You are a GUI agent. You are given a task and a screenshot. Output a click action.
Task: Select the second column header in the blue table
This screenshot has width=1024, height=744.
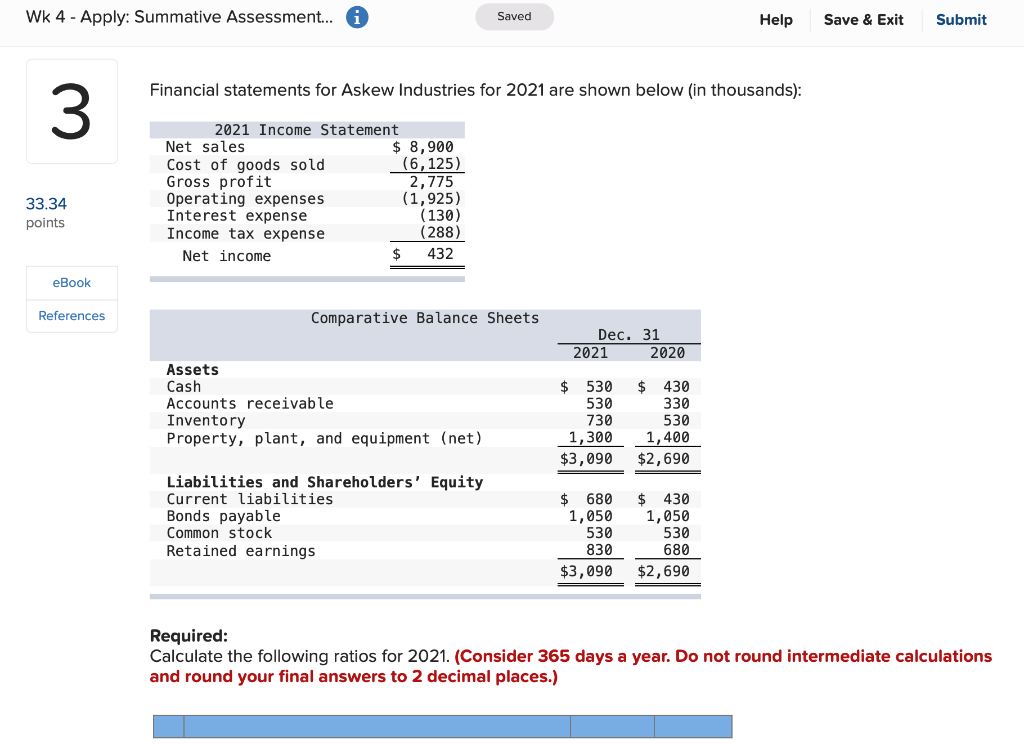tap(375, 726)
